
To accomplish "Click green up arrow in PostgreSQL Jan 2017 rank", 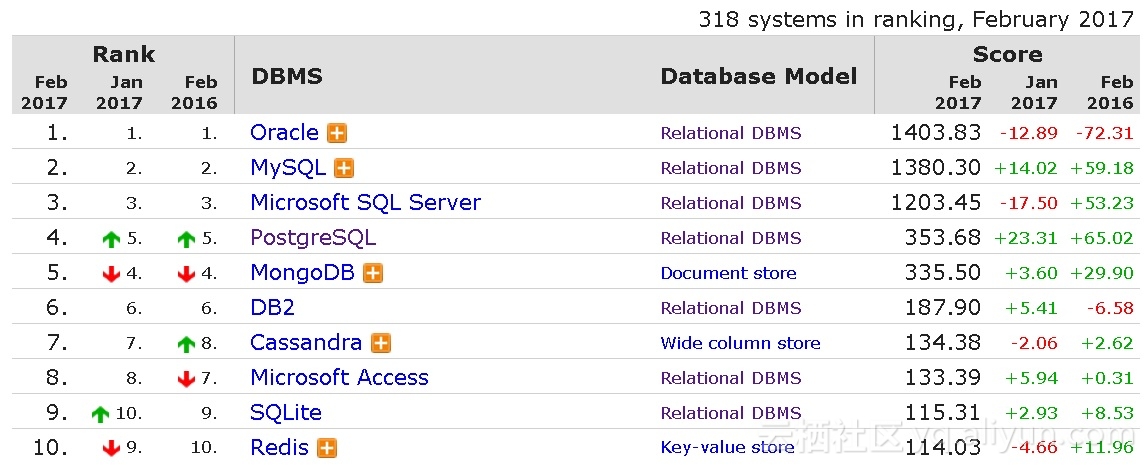I will tap(111, 239).
